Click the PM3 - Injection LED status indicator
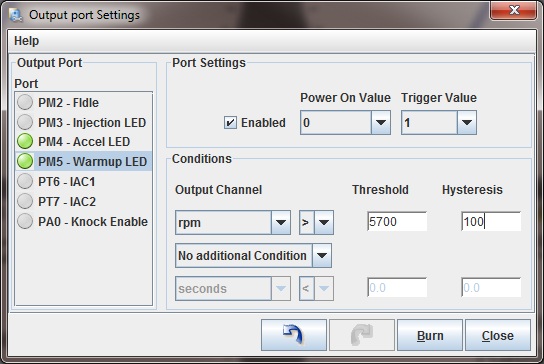Screen dimensions: 544x364 coord(25,122)
